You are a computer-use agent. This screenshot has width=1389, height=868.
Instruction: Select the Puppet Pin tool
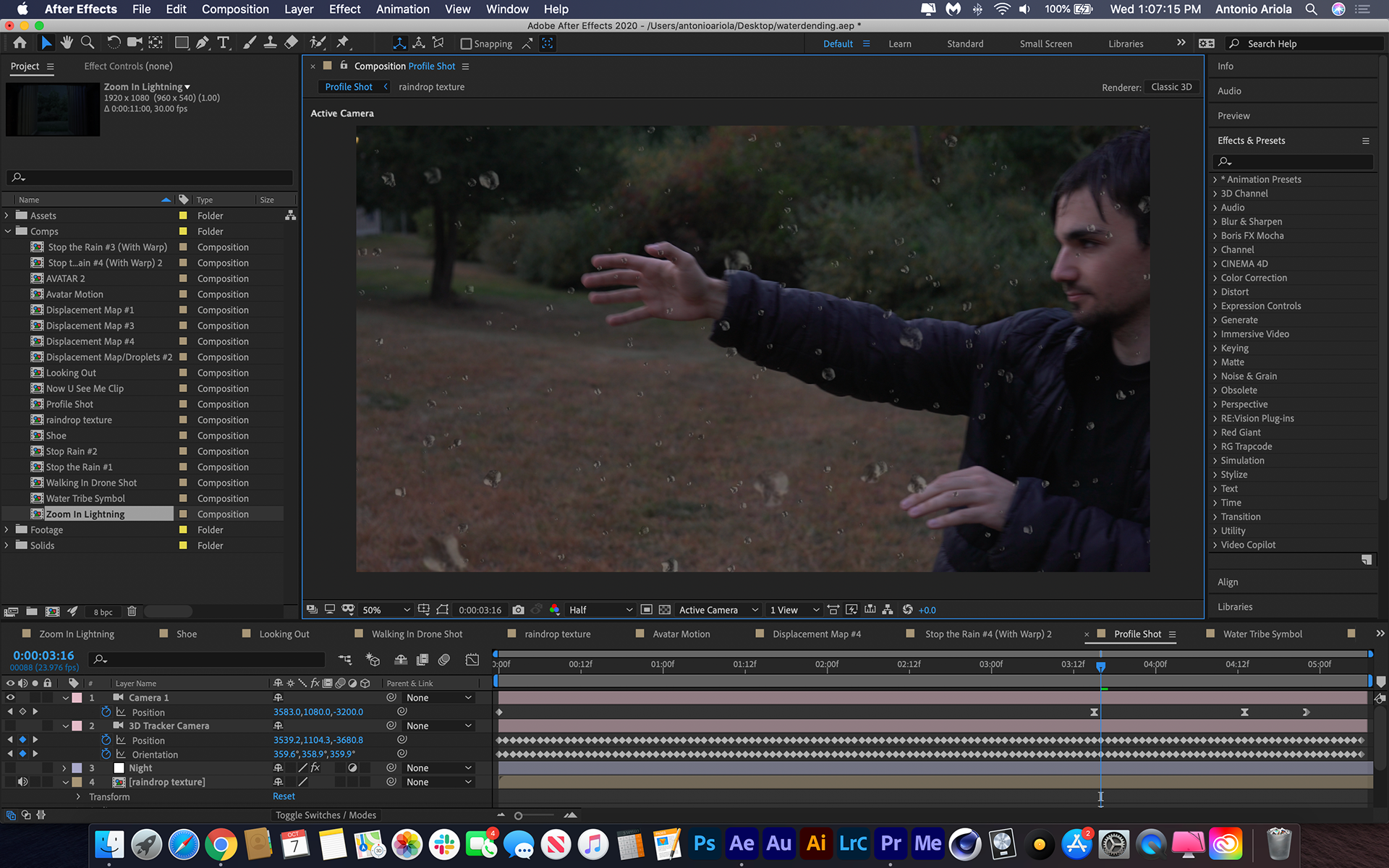pos(343,43)
